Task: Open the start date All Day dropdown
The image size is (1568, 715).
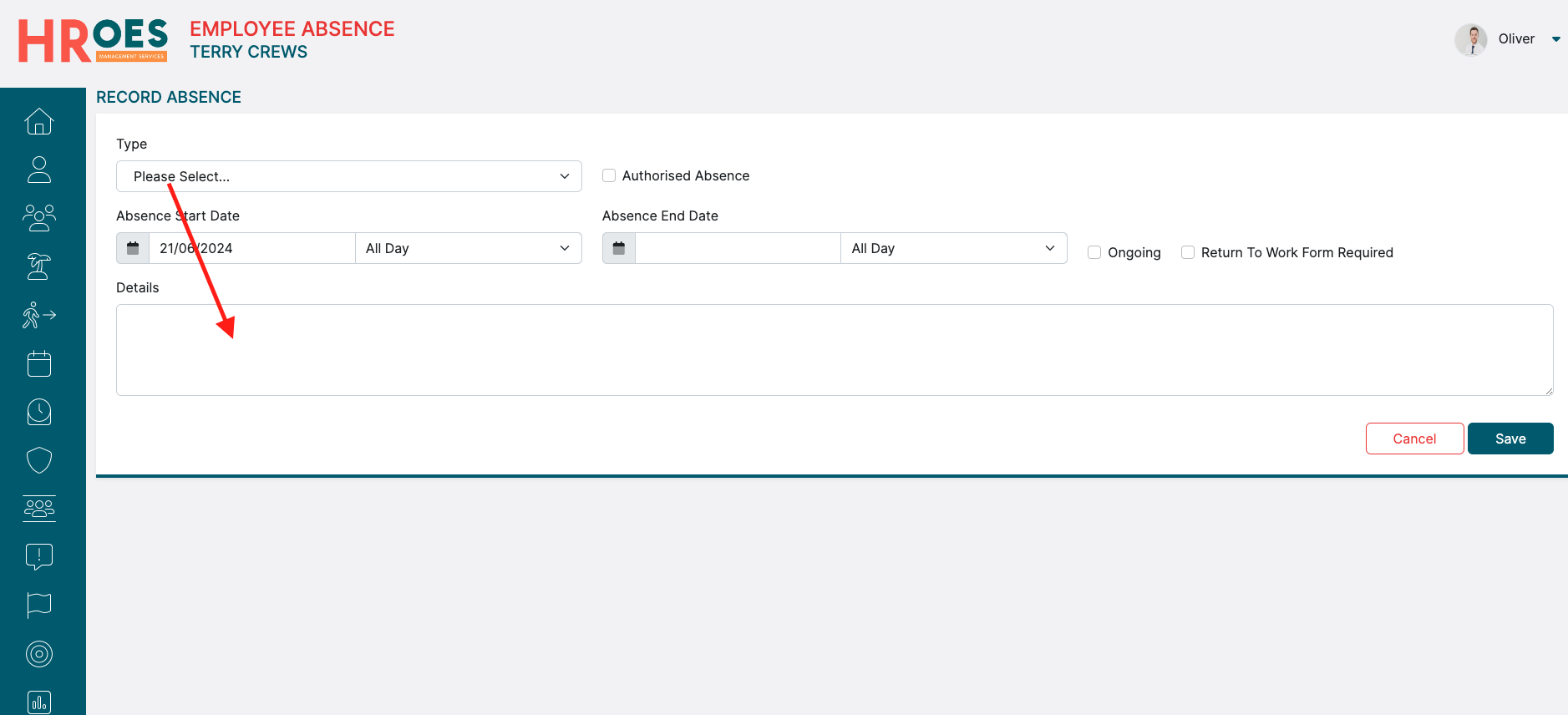Action: click(468, 248)
